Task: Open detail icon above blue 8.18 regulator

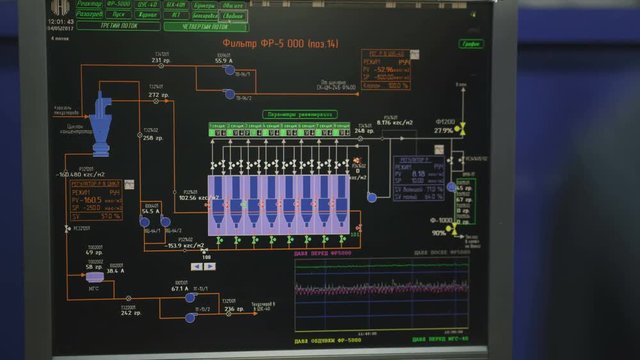Action: tap(439, 150)
